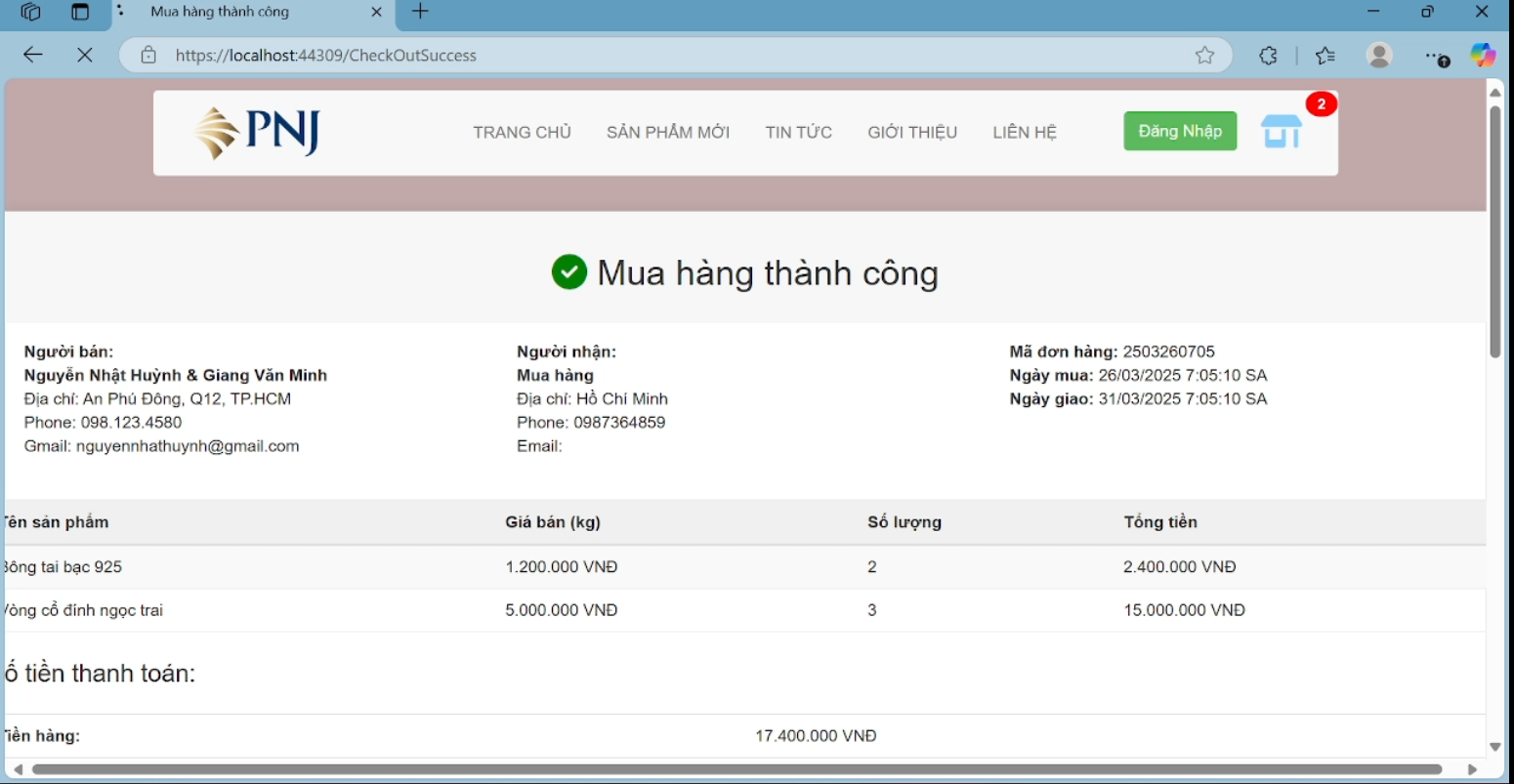Click the Bông tai bạc 925 product row
The width and height of the screenshot is (1514, 784).
click(745, 567)
